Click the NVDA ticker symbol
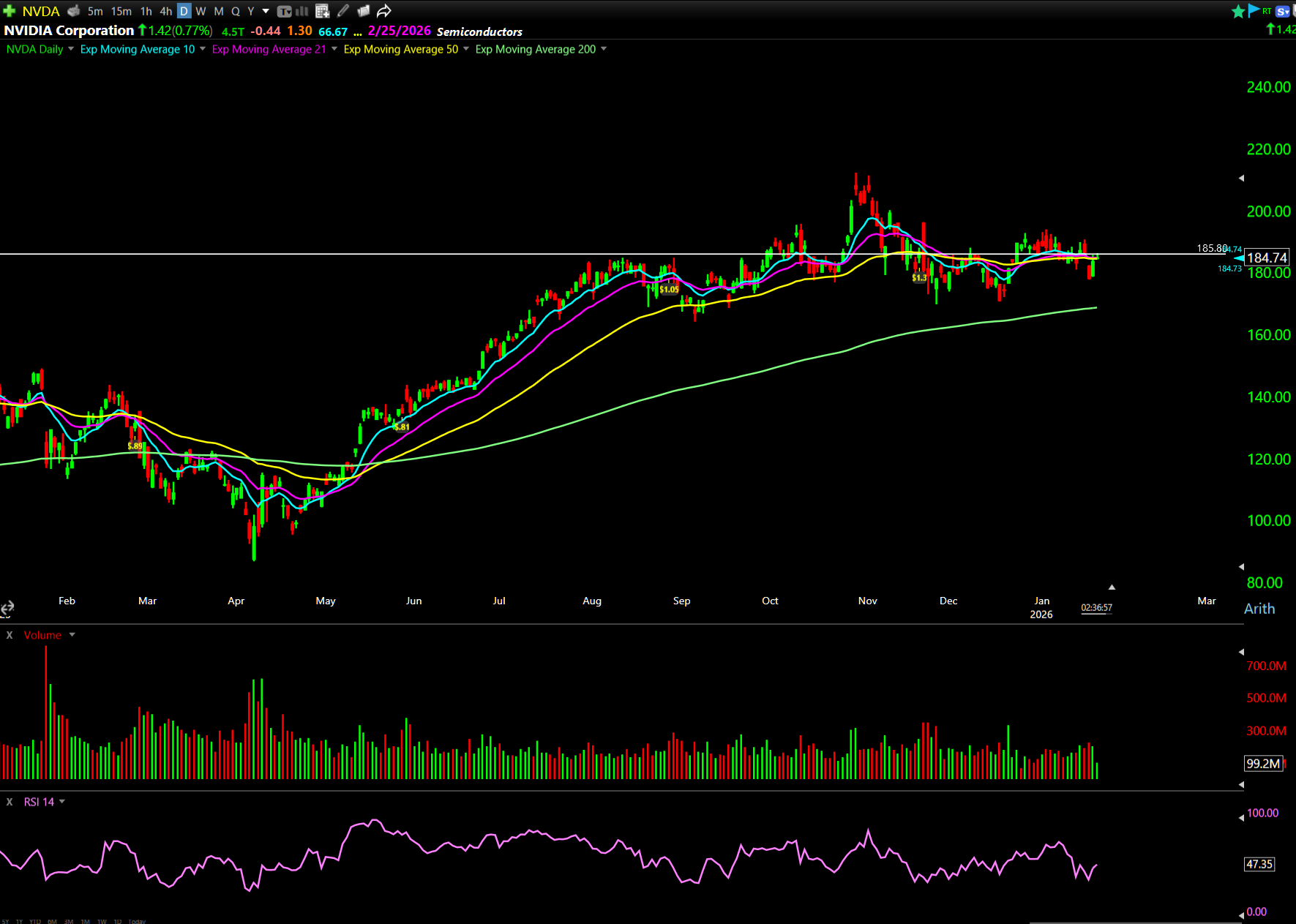 point(41,11)
